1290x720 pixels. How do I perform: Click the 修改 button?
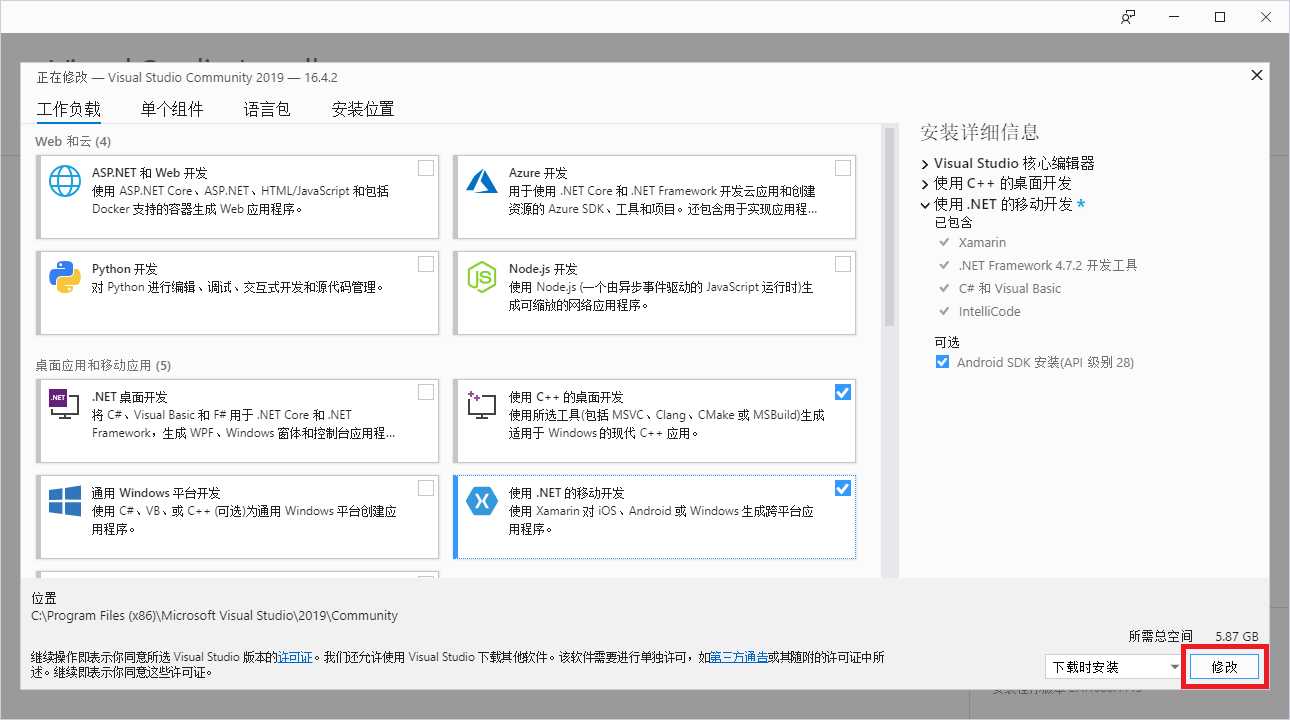point(1225,667)
